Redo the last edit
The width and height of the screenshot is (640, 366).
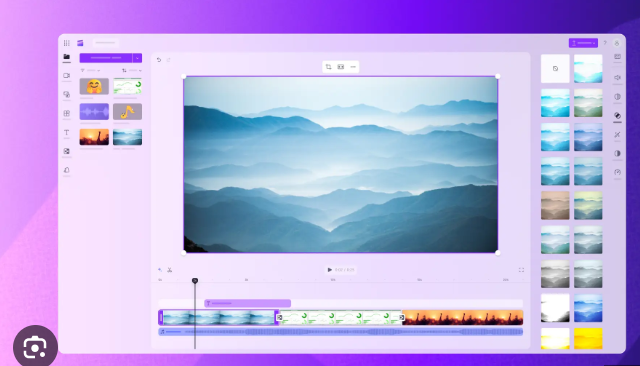(x=168, y=60)
